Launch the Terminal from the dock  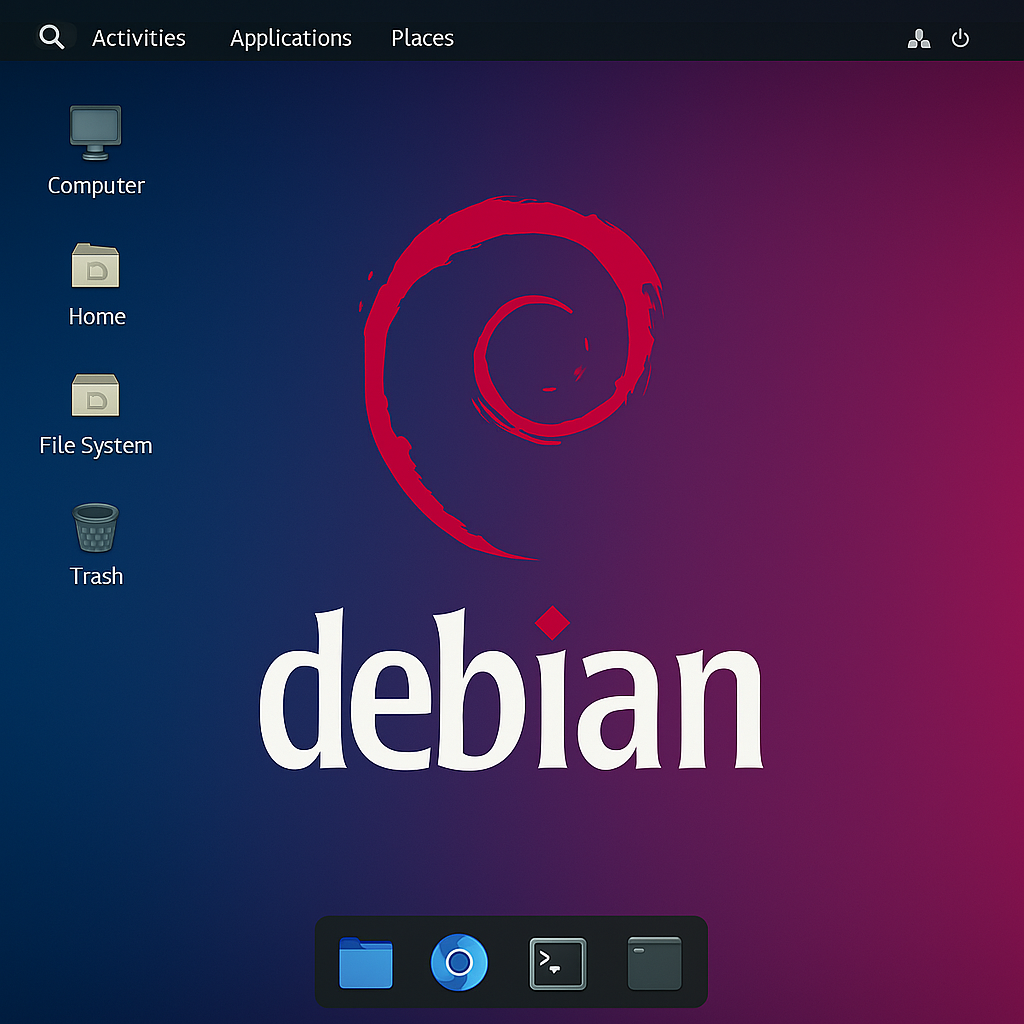pos(558,964)
